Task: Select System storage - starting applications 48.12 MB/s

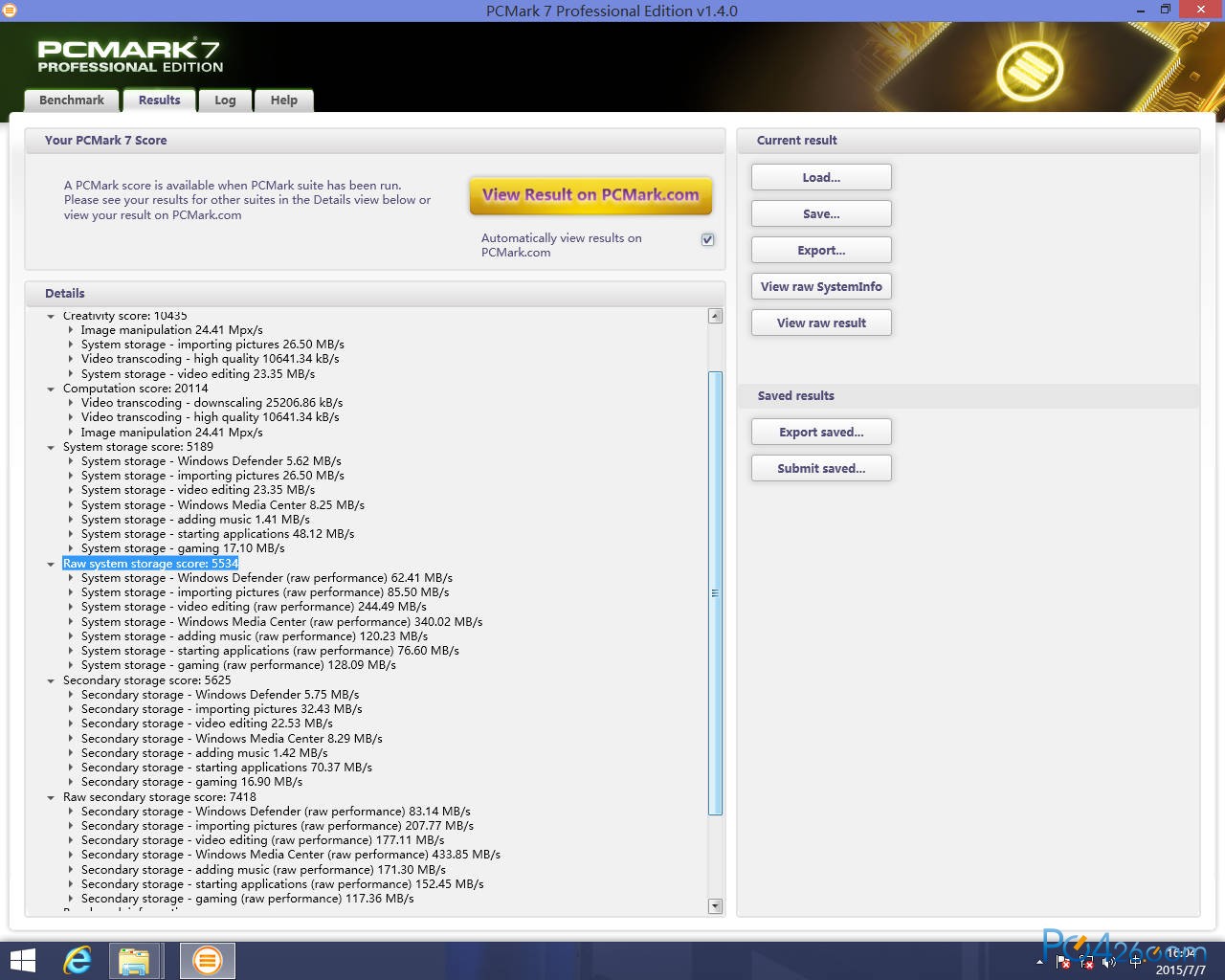Action: click(217, 534)
